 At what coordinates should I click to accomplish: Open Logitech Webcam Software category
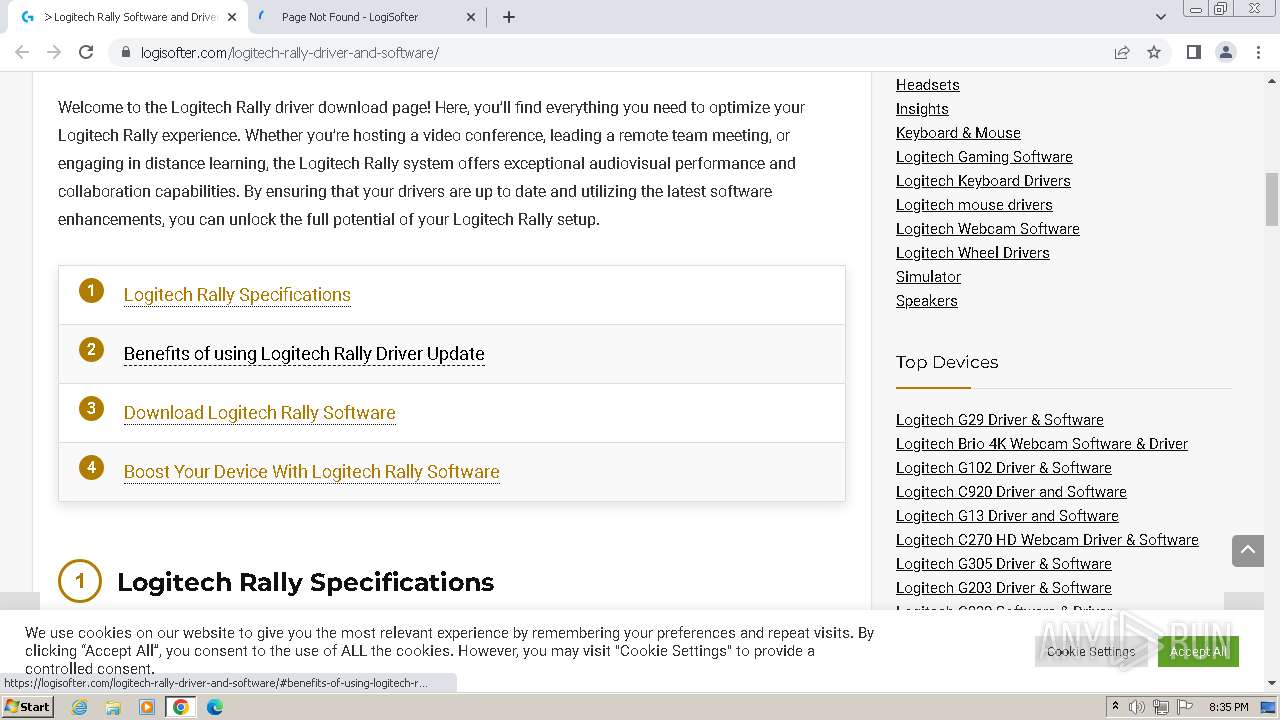pos(988,229)
